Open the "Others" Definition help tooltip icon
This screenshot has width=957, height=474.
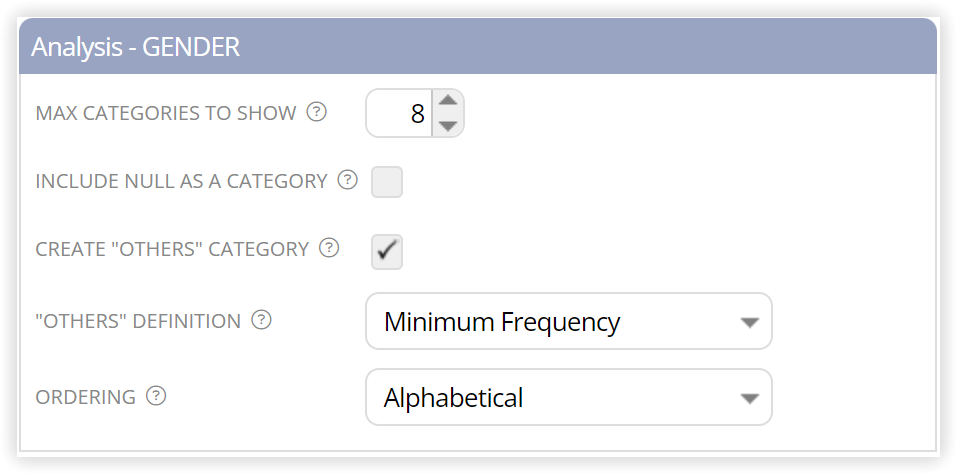coord(262,320)
